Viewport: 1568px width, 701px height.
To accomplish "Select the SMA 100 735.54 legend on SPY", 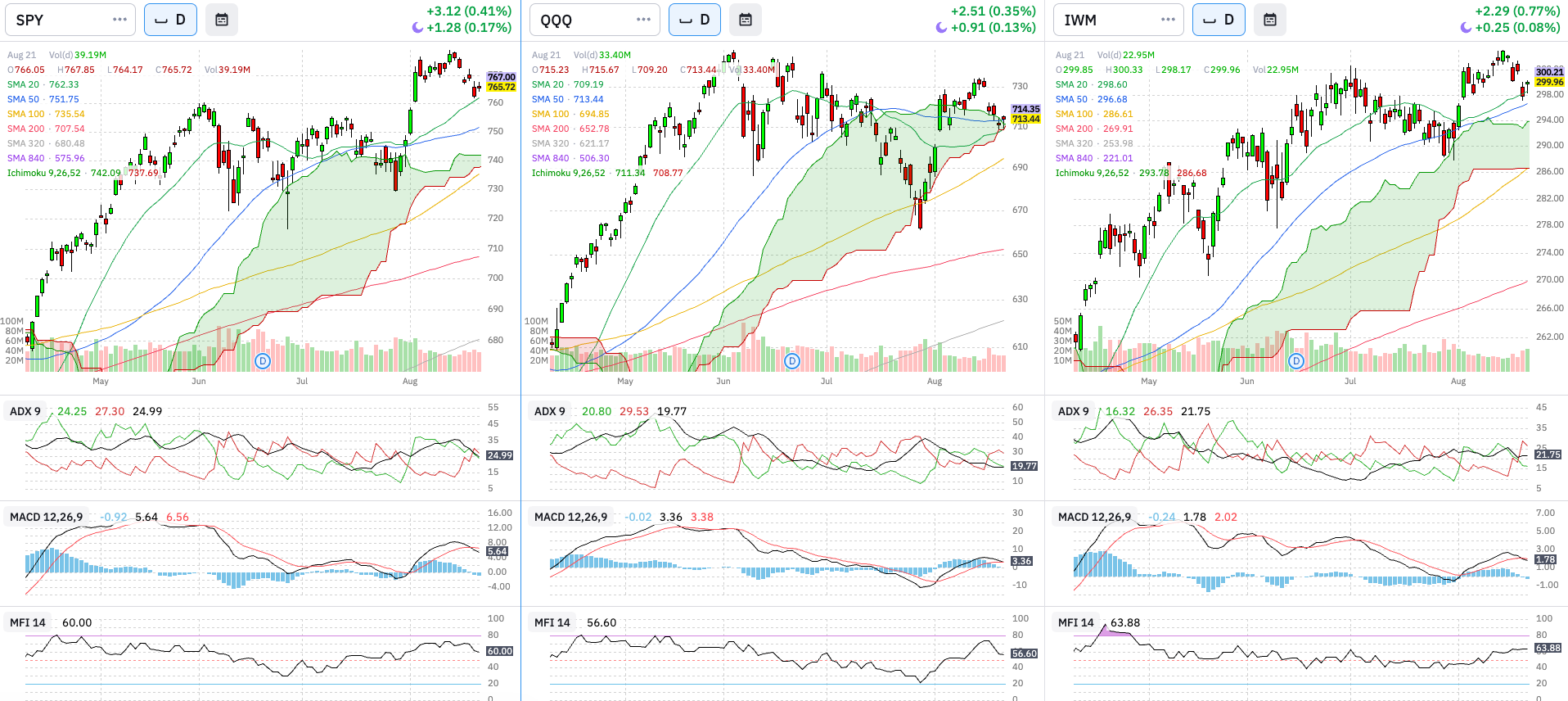I will (x=46, y=114).
